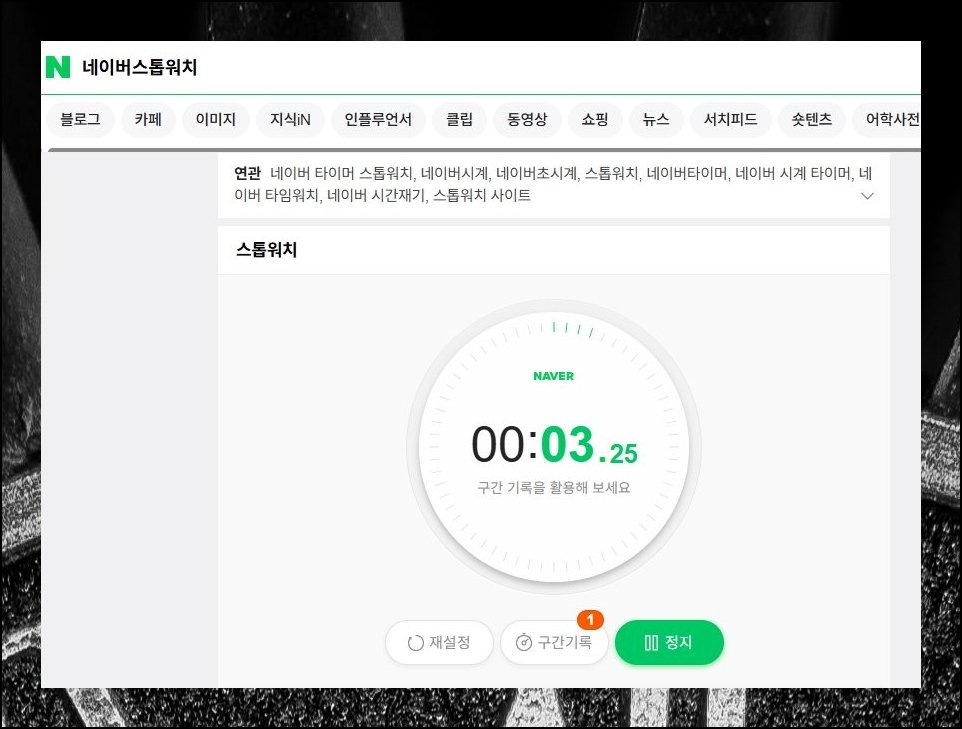Click related search 네이버시계
Screen dimensions: 962x729
pyautogui.click(x=455, y=174)
